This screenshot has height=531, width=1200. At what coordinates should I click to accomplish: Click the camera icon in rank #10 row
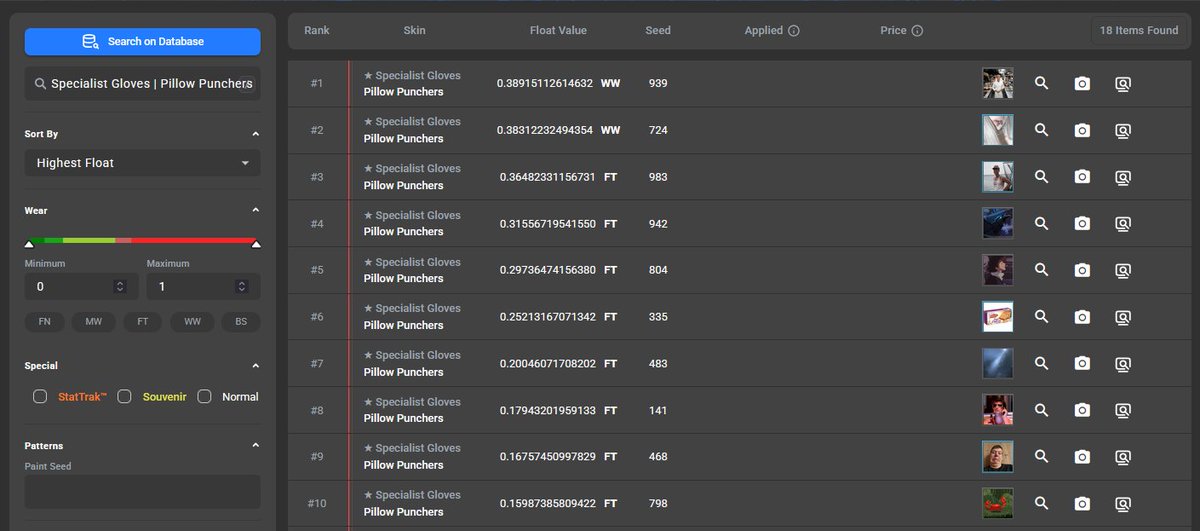coord(1082,503)
